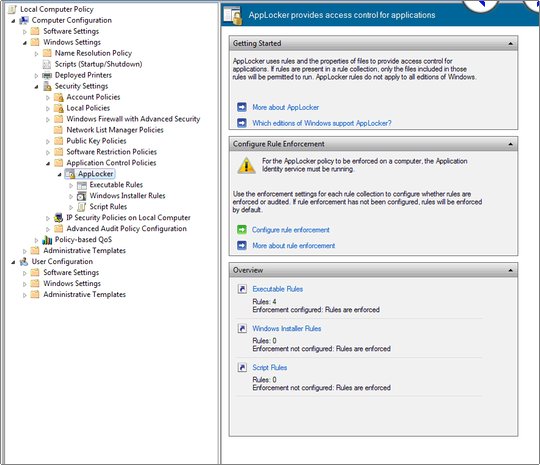Click the Script Rules scroll icon
Viewport: 540px width, 465px height.
point(82,207)
